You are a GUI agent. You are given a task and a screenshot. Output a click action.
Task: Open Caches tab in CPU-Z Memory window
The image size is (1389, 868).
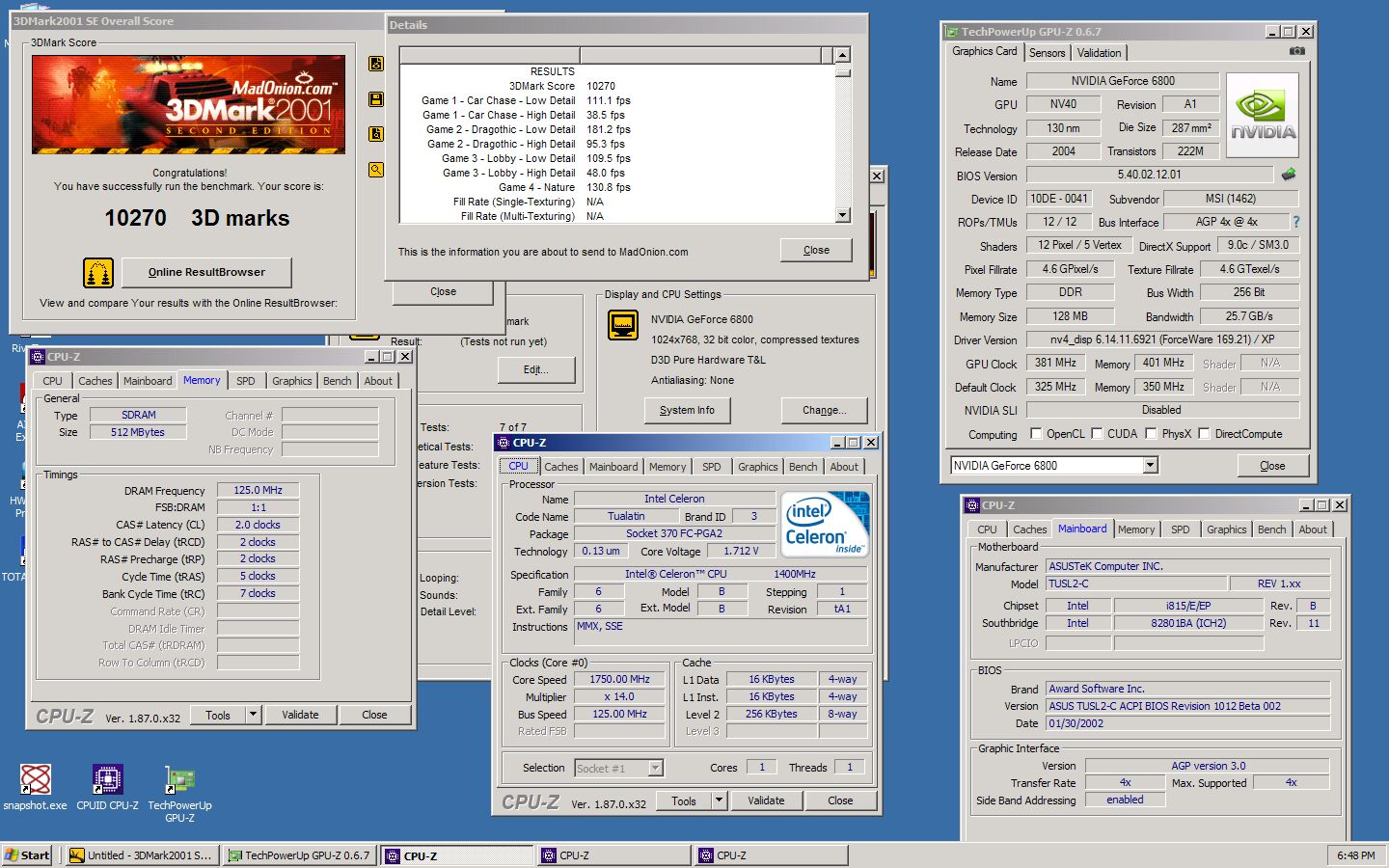coord(95,381)
